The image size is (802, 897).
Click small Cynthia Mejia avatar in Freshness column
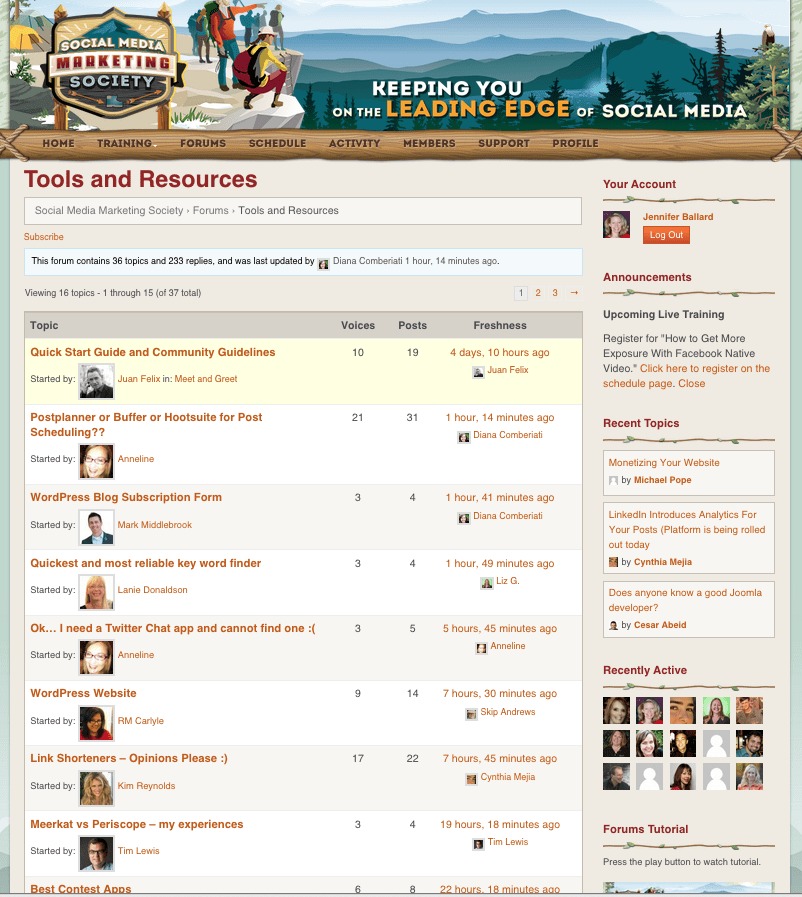click(471, 779)
